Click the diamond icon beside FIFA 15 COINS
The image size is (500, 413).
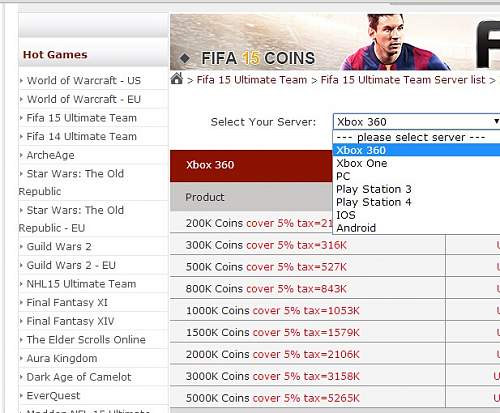tap(185, 58)
